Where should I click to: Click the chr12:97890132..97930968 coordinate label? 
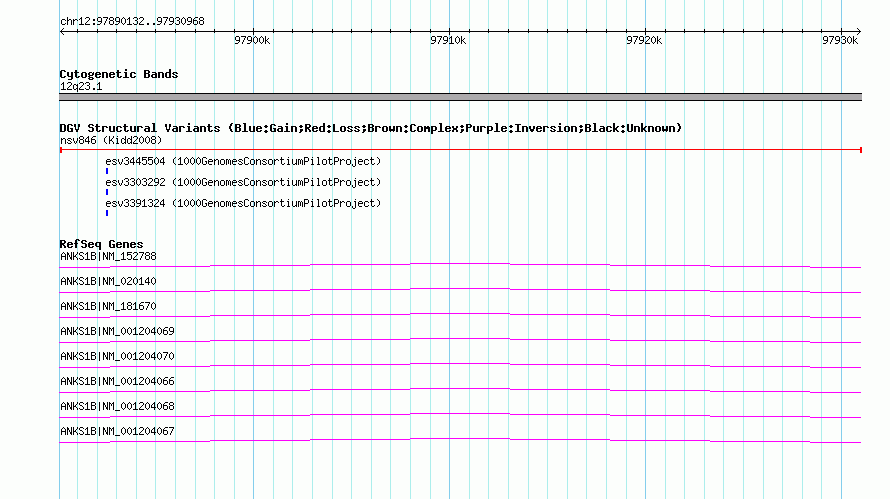click(132, 21)
